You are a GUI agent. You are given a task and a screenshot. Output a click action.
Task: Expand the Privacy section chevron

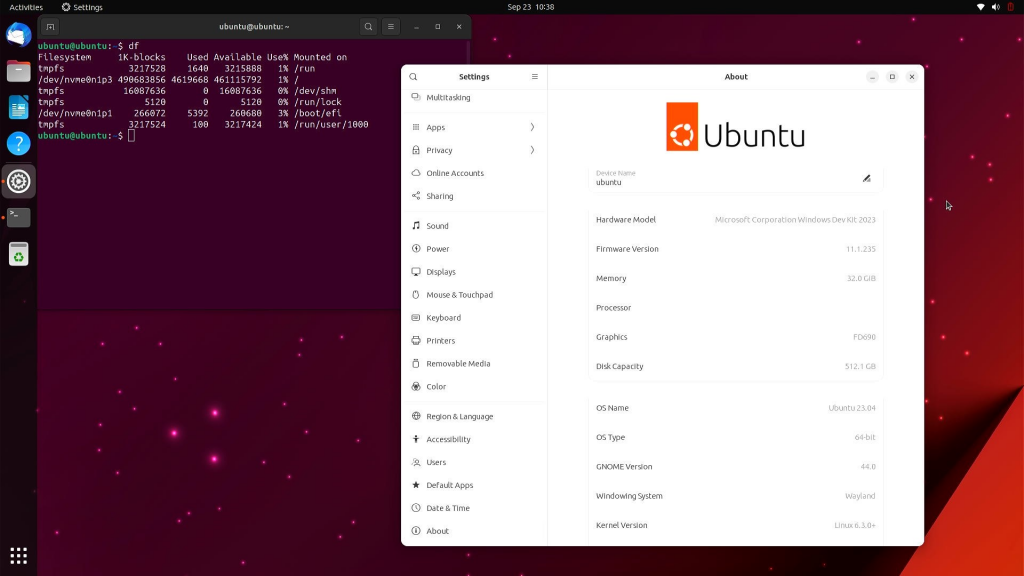532,150
